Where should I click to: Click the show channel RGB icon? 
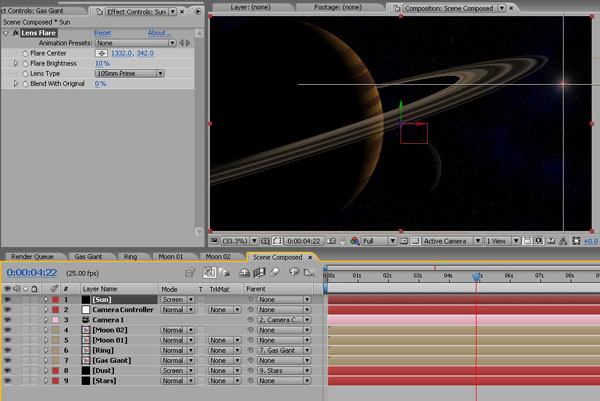356,241
